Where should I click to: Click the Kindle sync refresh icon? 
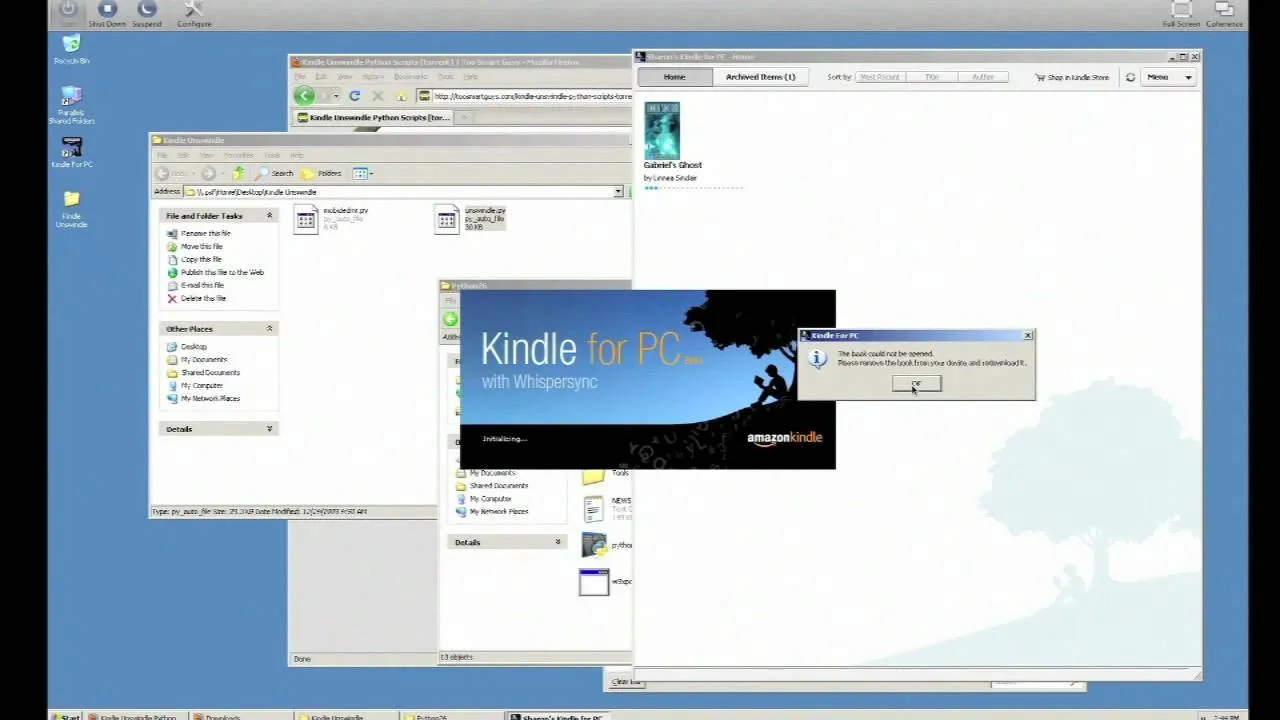pyautogui.click(x=1130, y=77)
